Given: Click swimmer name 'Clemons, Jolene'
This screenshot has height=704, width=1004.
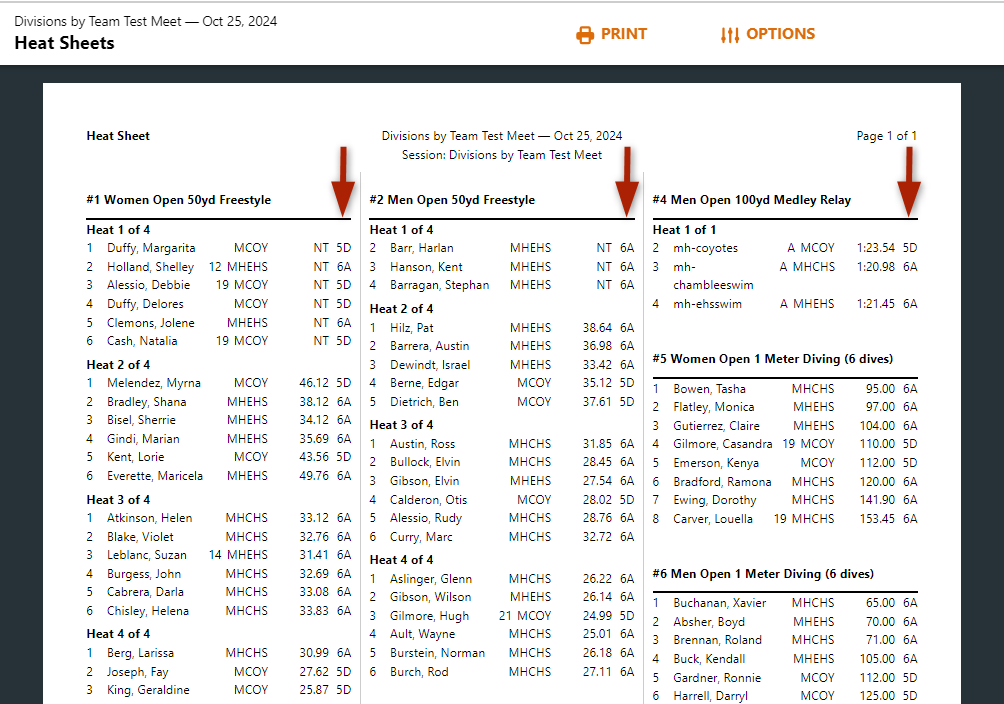Looking at the screenshot, I should coord(150,323).
